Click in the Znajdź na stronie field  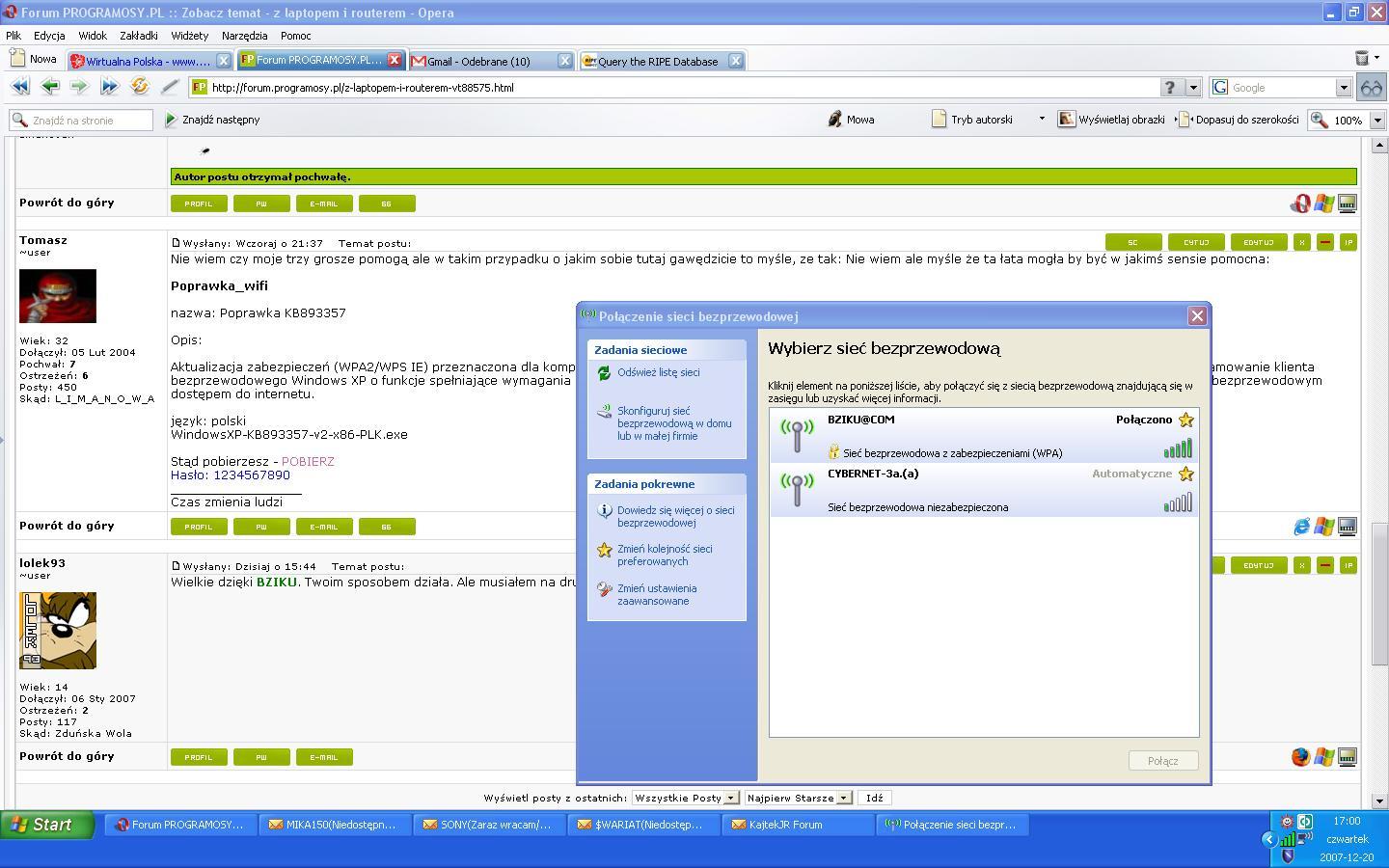[x=81, y=120]
